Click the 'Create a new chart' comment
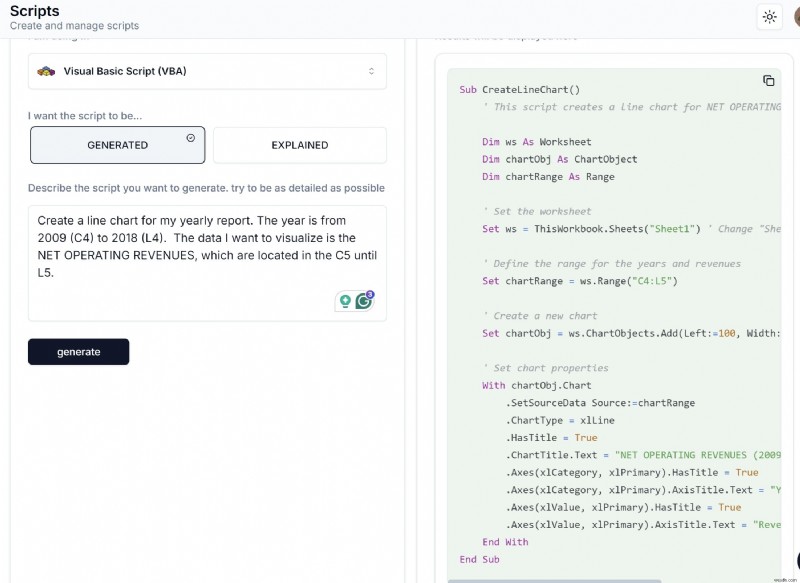This screenshot has width=800, height=583. tap(540, 316)
